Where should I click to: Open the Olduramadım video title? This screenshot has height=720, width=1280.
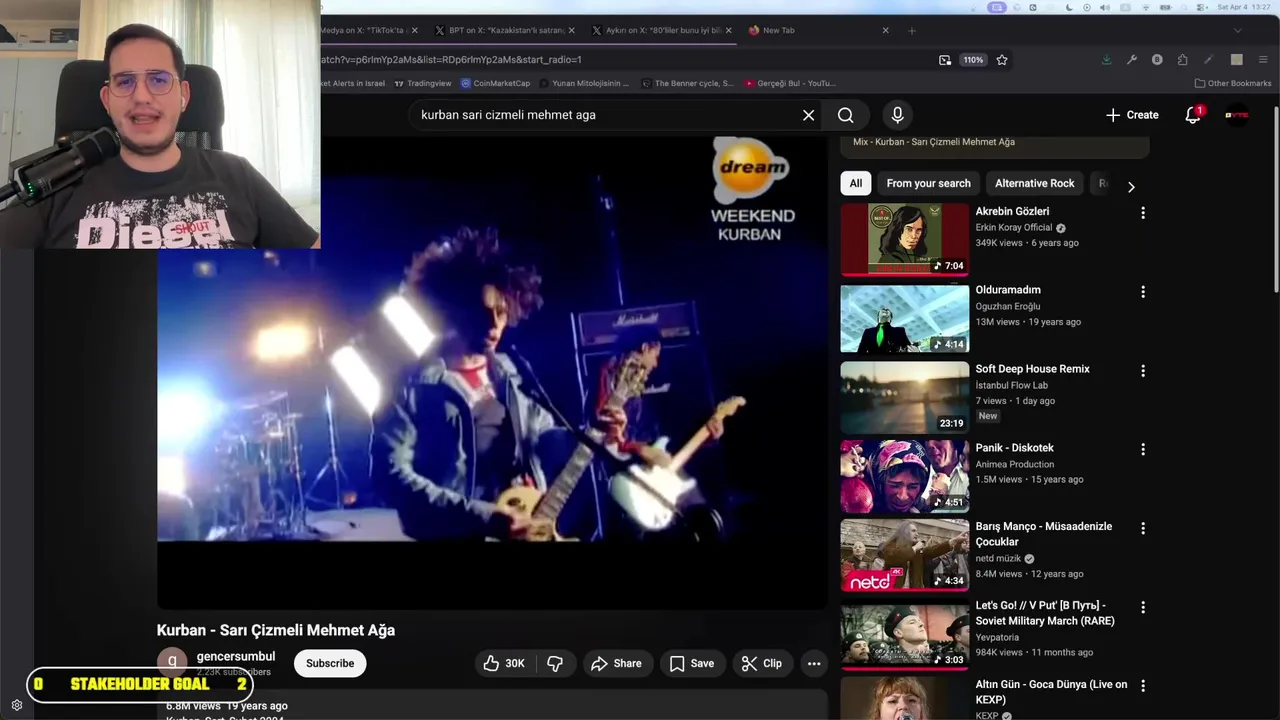click(x=1008, y=290)
